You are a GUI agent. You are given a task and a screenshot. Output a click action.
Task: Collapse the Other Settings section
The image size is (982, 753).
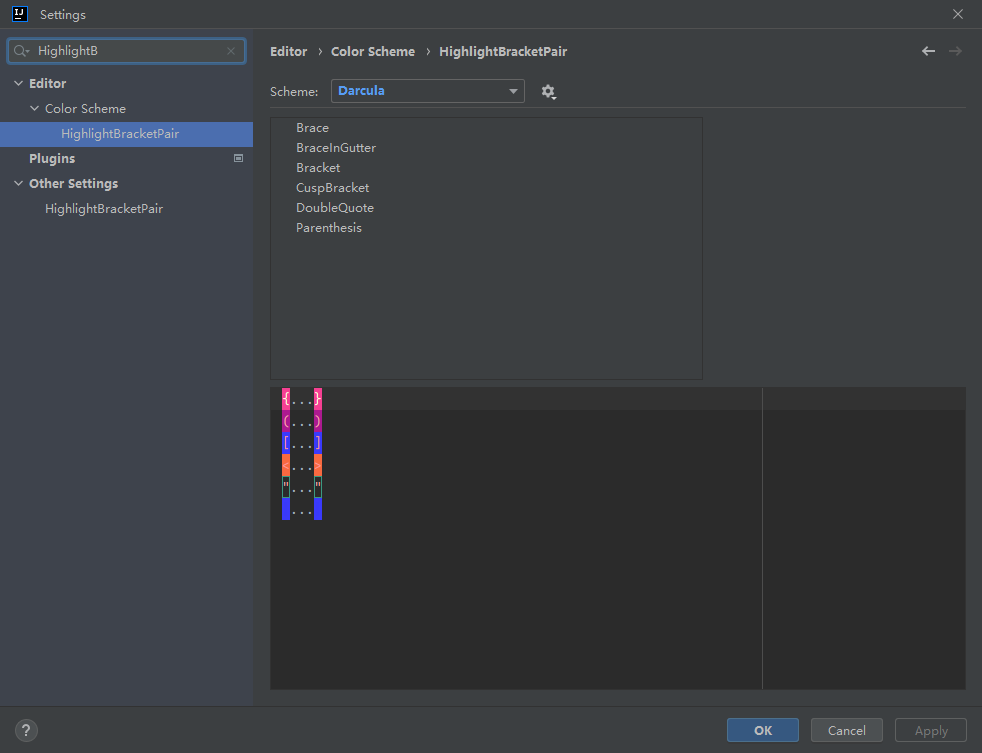17,183
